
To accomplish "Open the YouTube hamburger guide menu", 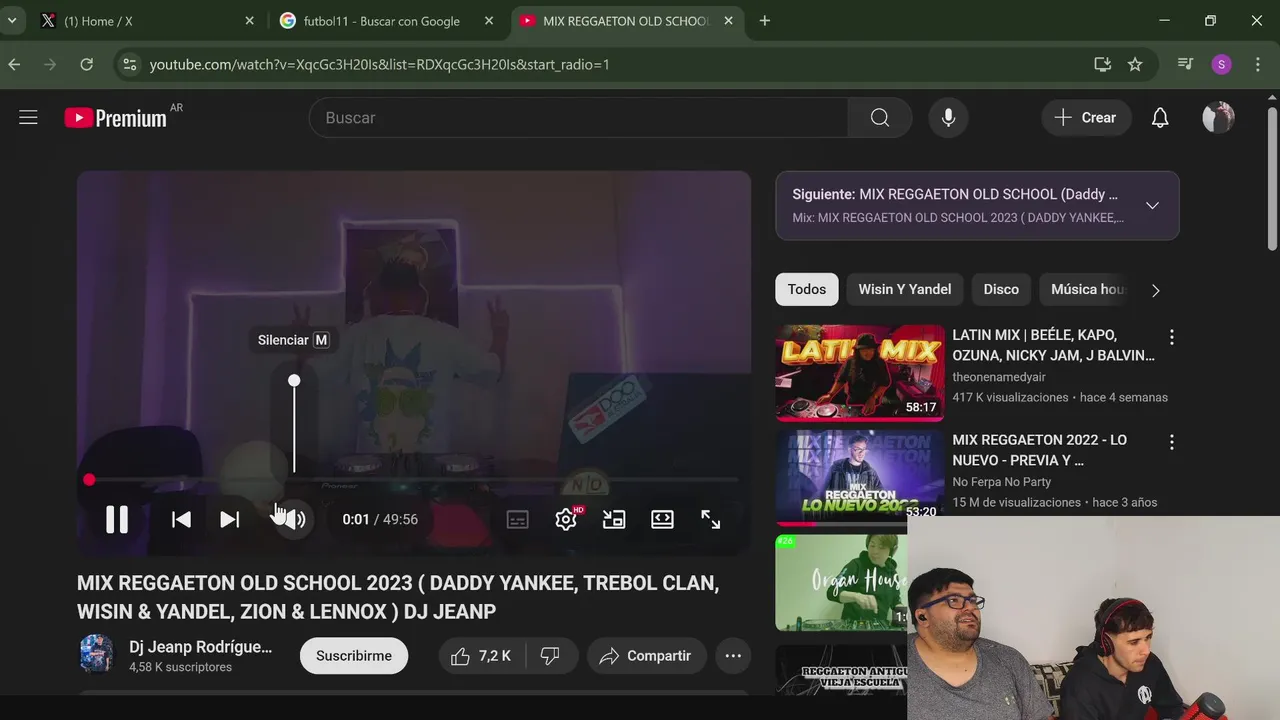I will click(28, 118).
